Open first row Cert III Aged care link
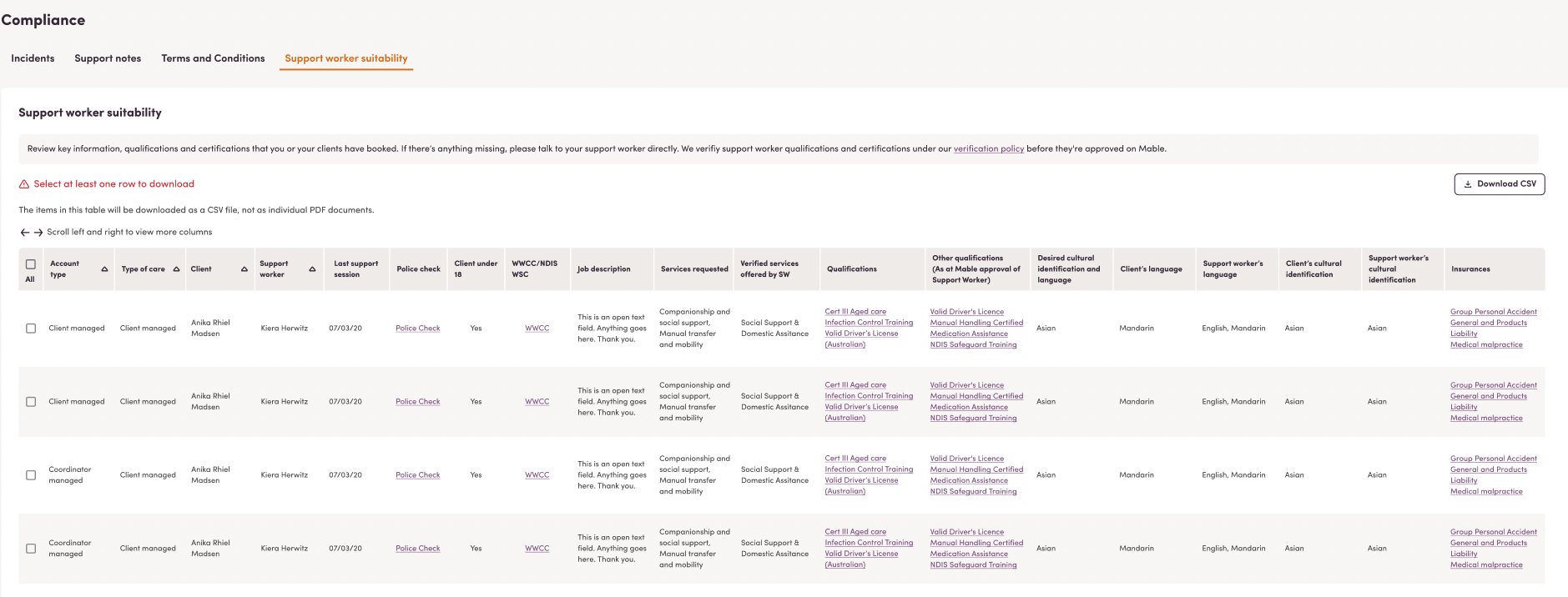 (855, 312)
